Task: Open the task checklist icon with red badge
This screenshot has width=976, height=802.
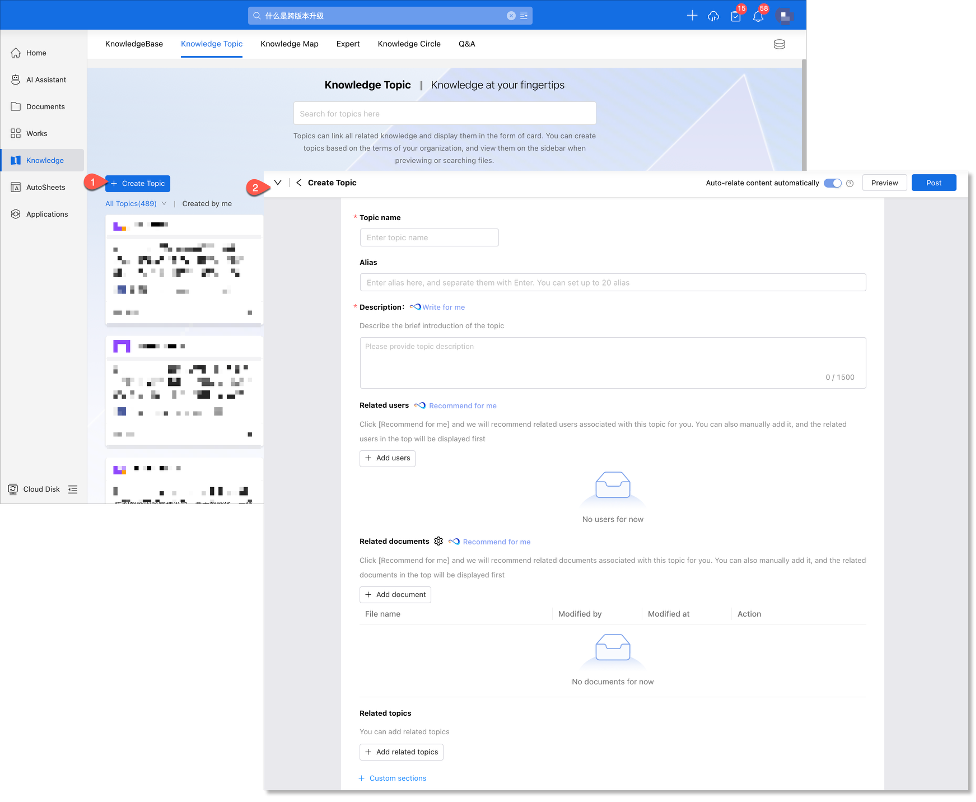Action: [736, 16]
